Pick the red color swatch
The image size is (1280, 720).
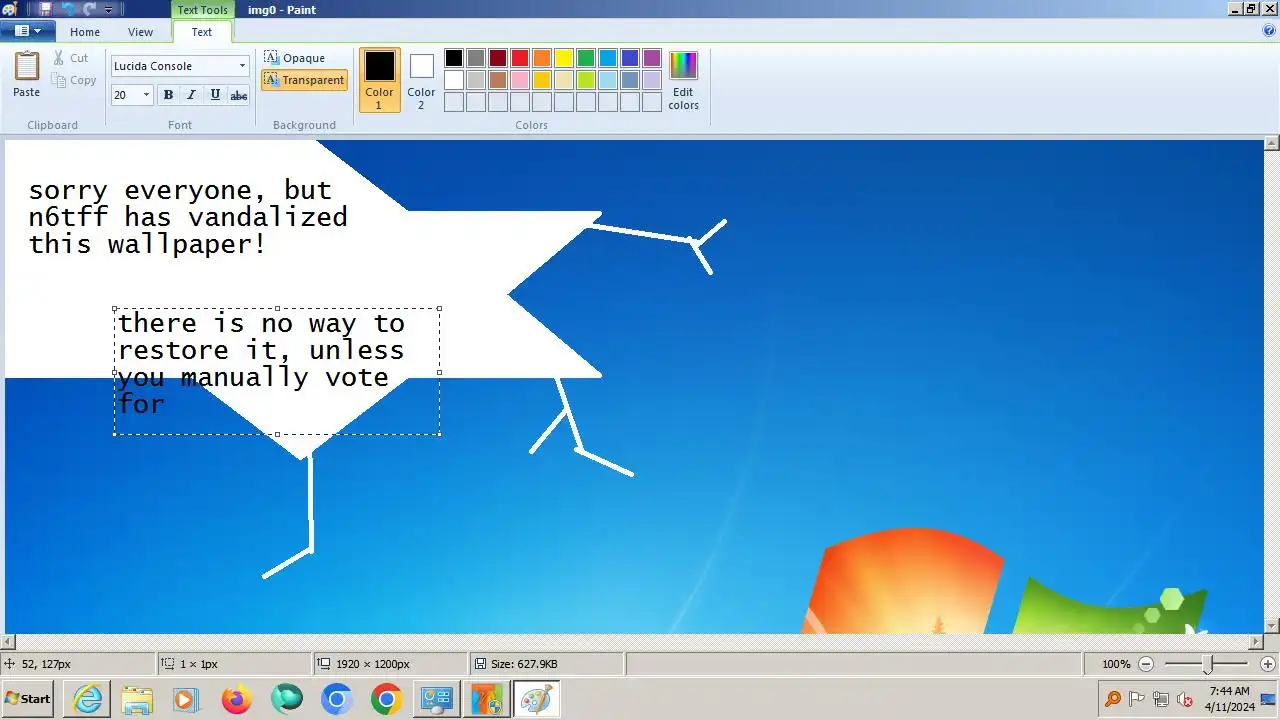coord(520,58)
